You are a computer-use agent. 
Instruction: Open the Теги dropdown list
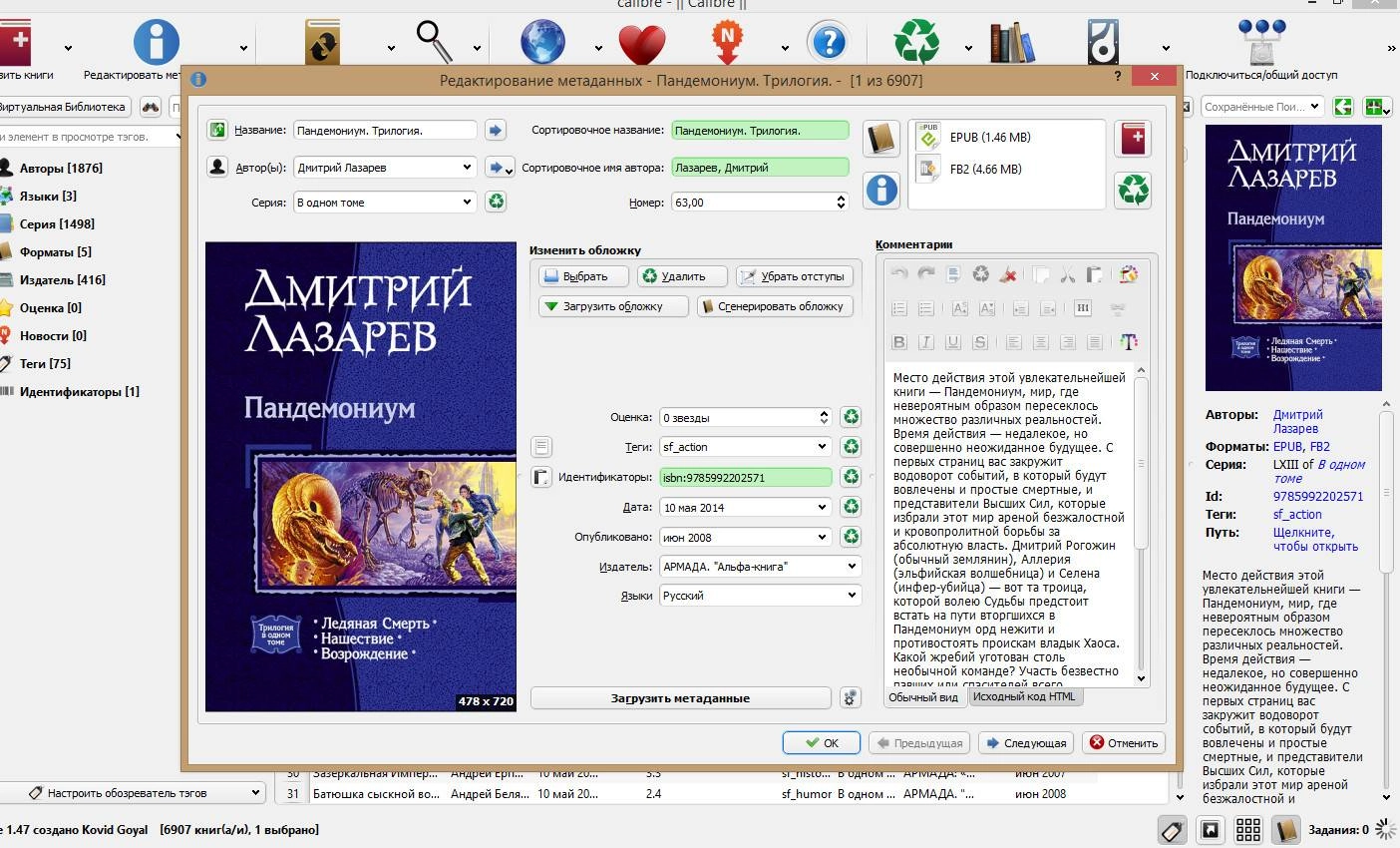(822, 447)
